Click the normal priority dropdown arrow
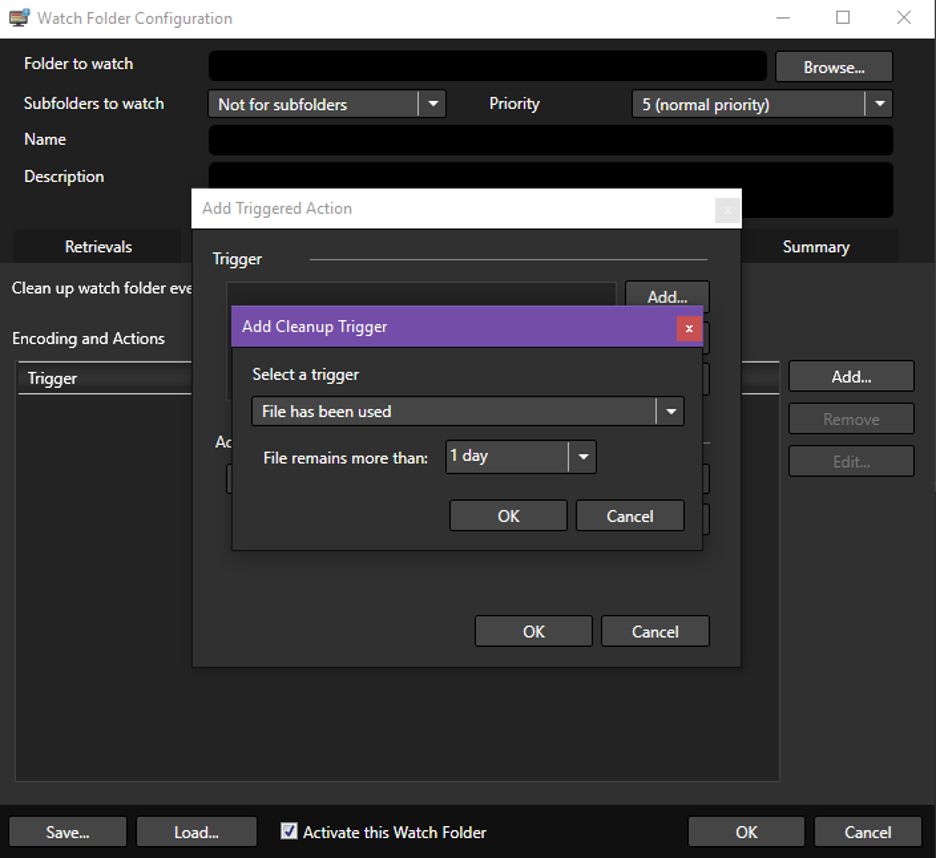Screen dimensions: 936x858 click(x=879, y=104)
